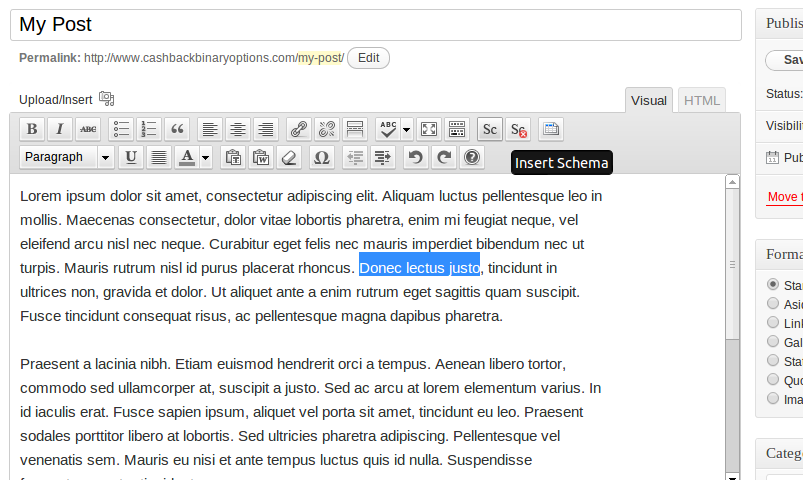The height and width of the screenshot is (480, 803).
Task: Click the highlighted my-post permalink slug
Action: point(321,58)
